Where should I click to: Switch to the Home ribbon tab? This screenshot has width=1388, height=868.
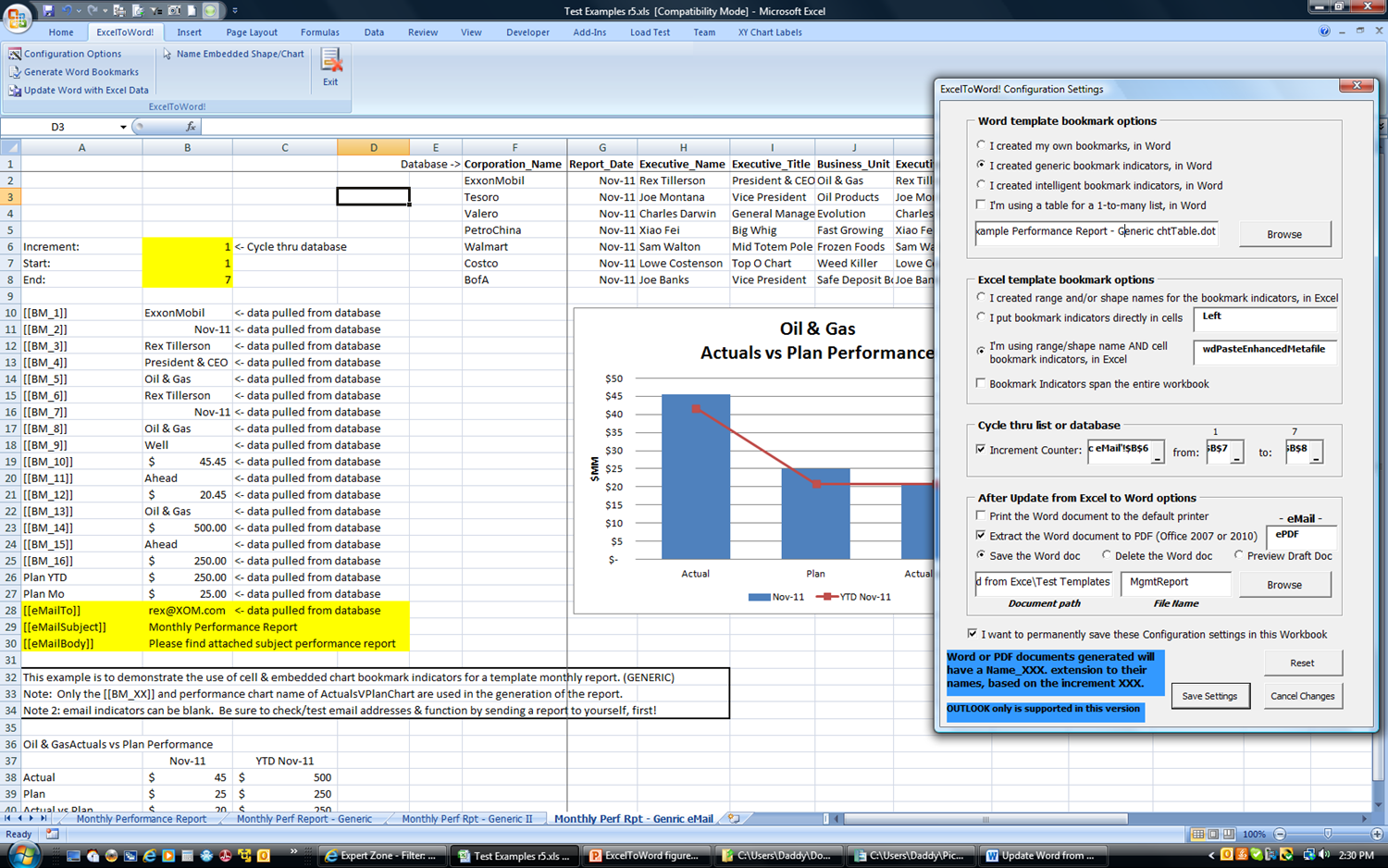[x=61, y=32]
